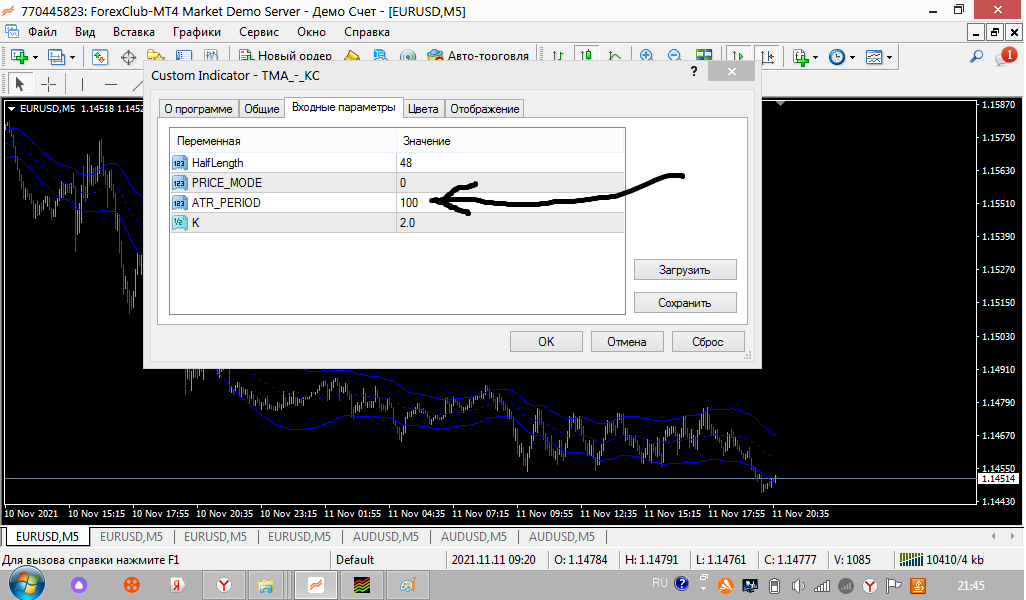Click the K value 2.0 cell
Image resolution: width=1026 pixels, height=600 pixels.
[x=510, y=222]
